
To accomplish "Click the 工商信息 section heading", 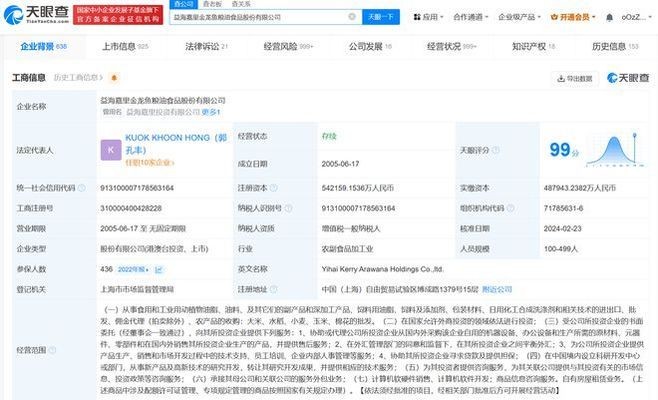I will pos(29,78).
